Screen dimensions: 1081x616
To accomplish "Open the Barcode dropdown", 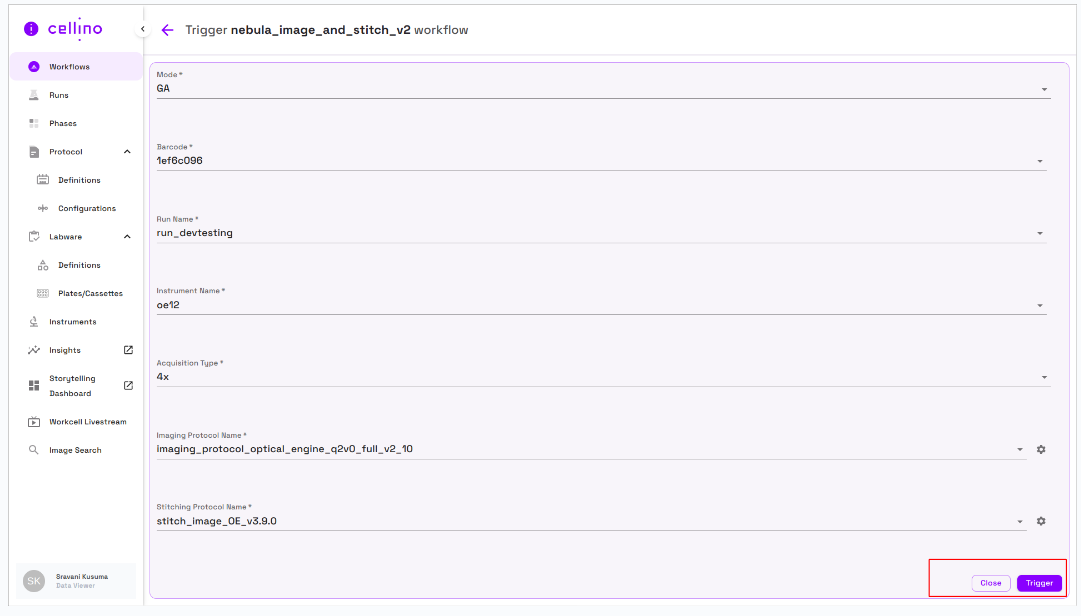I will pyautogui.click(x=1040, y=161).
